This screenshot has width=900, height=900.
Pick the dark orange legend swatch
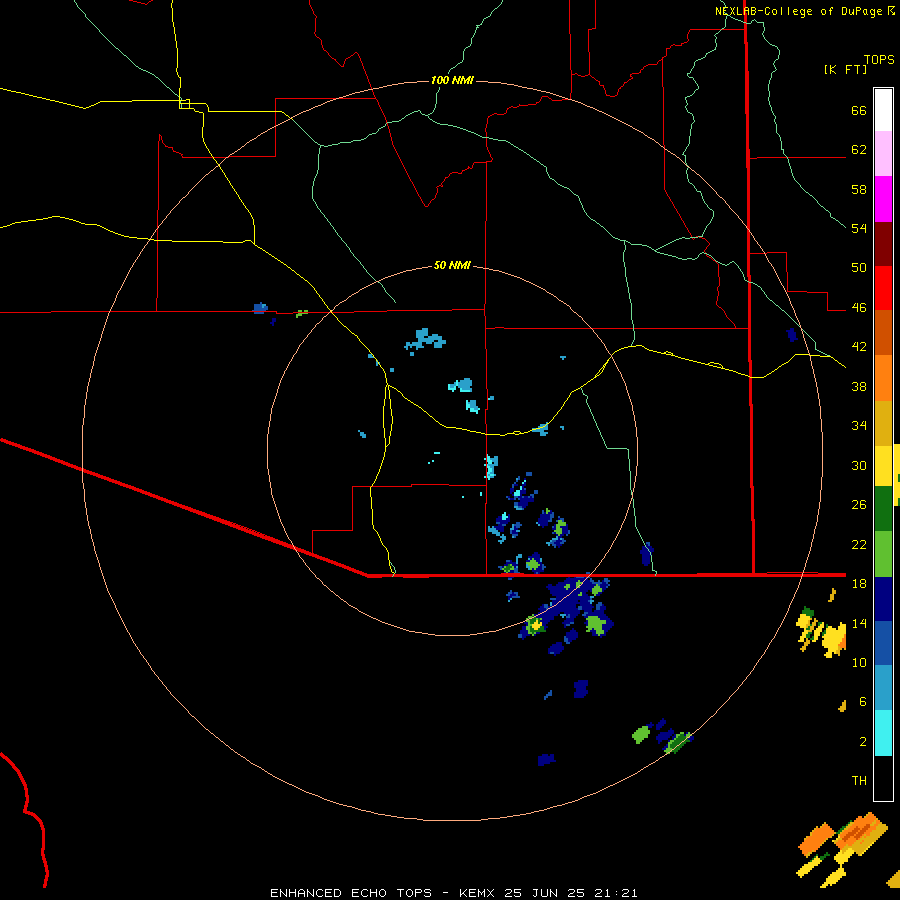point(883,332)
